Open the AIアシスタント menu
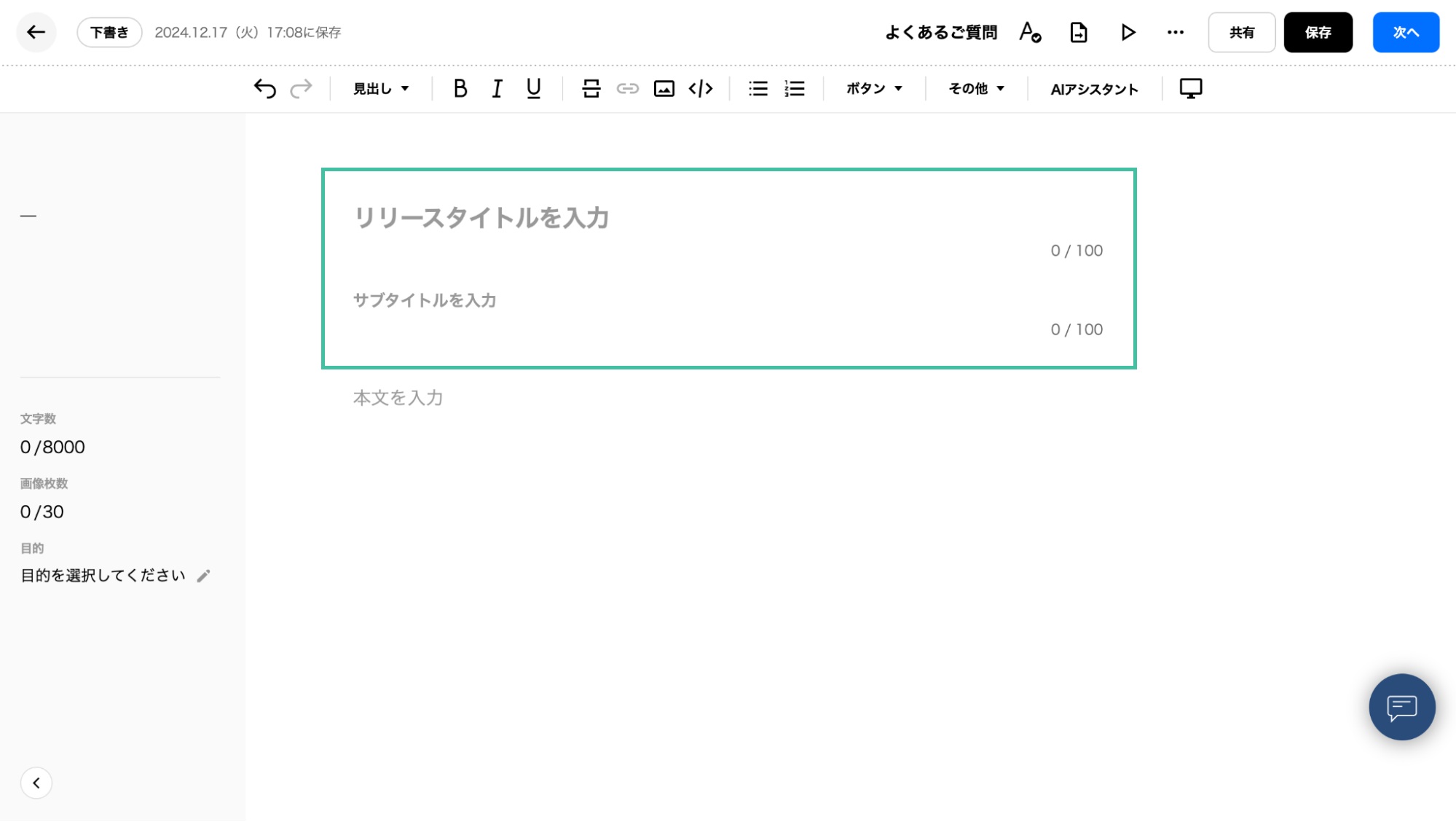The height and width of the screenshot is (822, 1456). (x=1094, y=89)
